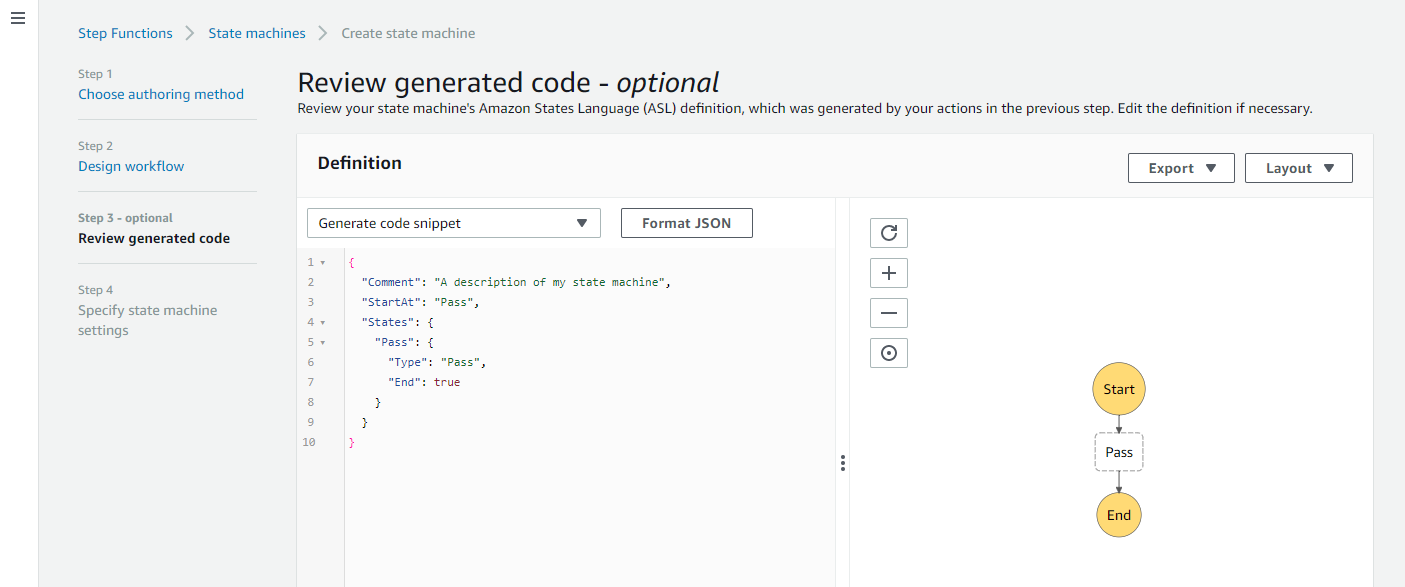Click the "Type": "Pass" code line
Image resolution: width=1405 pixels, height=587 pixels.
[x=437, y=362]
